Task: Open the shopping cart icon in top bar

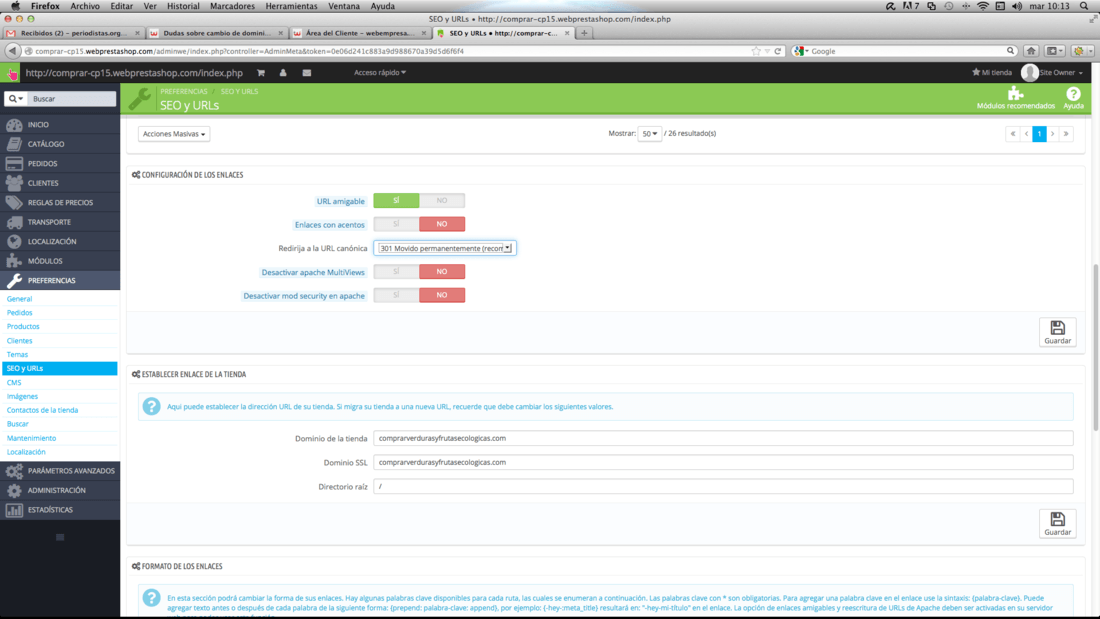Action: click(x=261, y=72)
